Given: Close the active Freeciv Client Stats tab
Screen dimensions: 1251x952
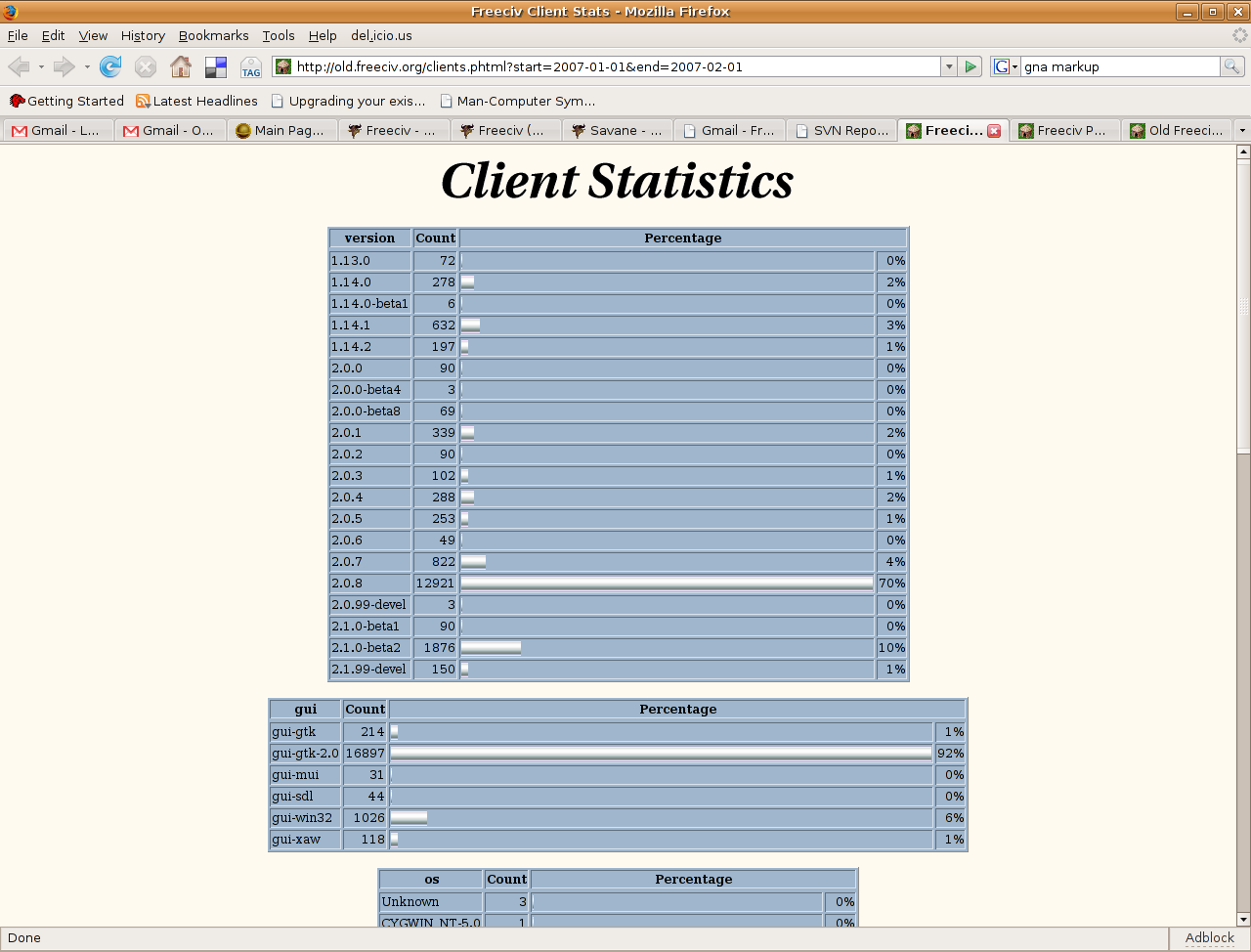Looking at the screenshot, I should coord(994,131).
